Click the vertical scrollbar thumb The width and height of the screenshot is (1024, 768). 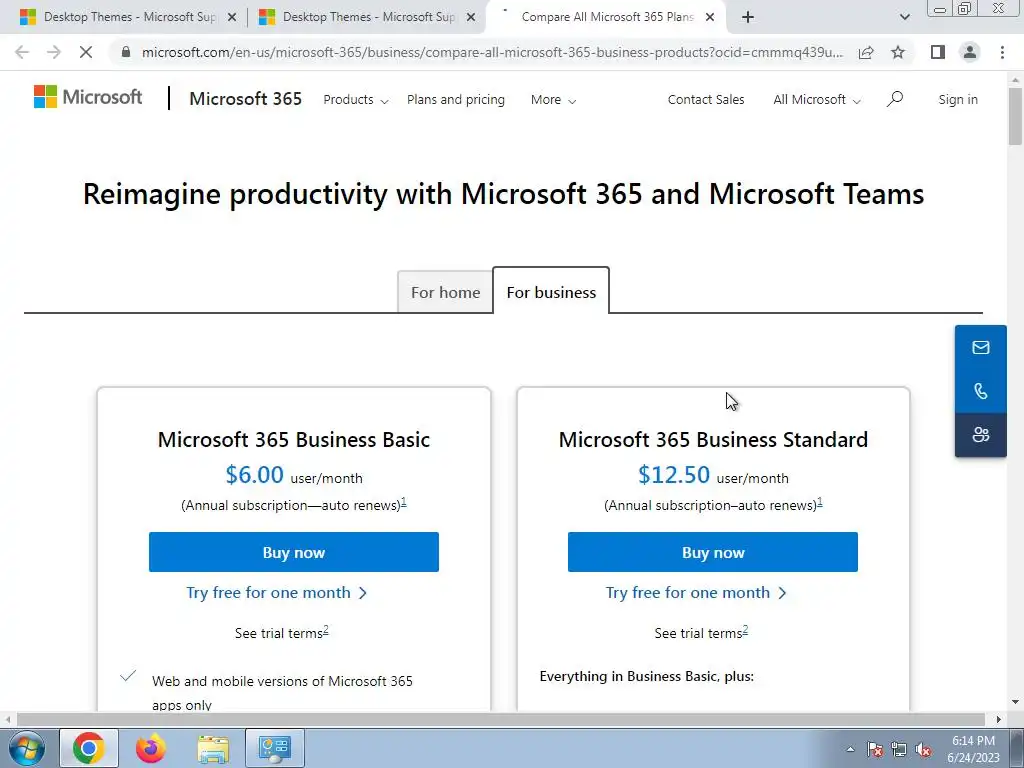(1015, 116)
